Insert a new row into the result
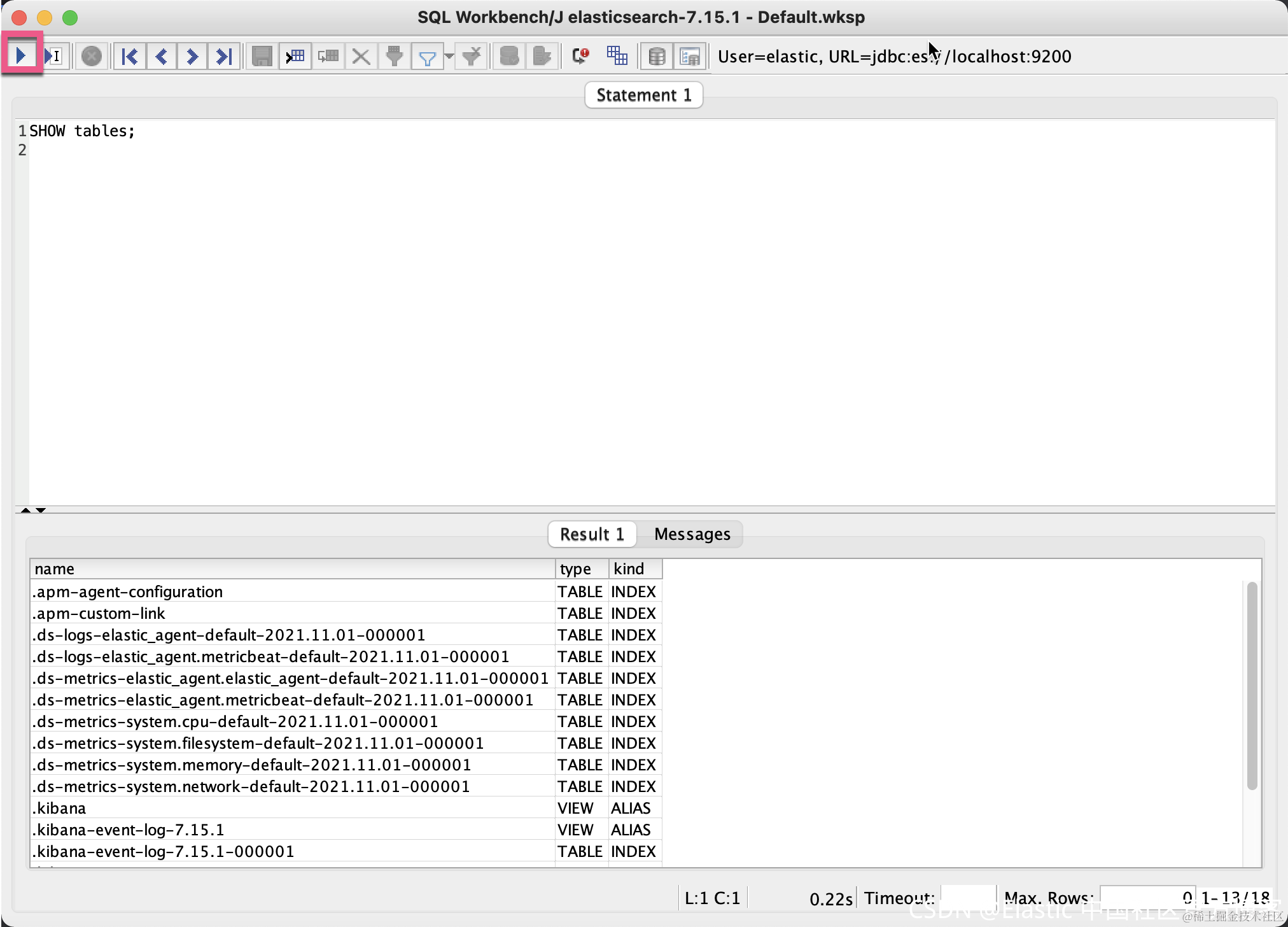1288x927 pixels. click(x=295, y=56)
